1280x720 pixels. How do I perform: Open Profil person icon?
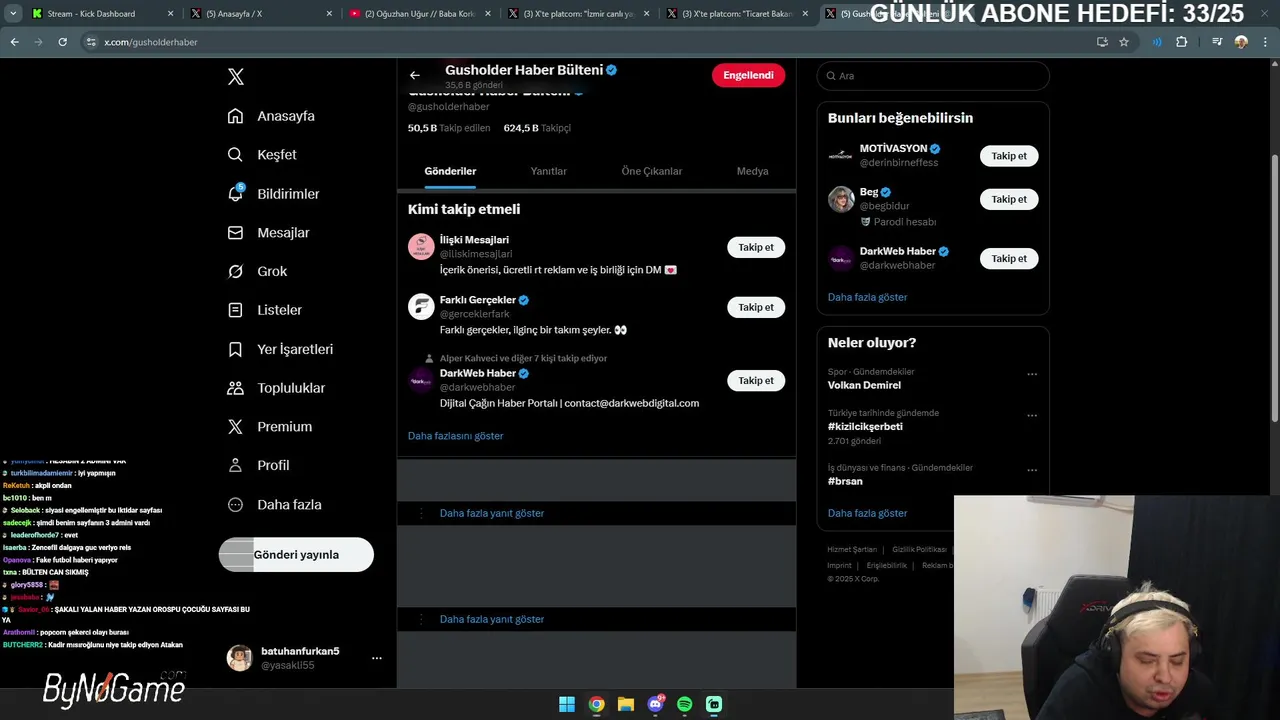click(x=235, y=465)
